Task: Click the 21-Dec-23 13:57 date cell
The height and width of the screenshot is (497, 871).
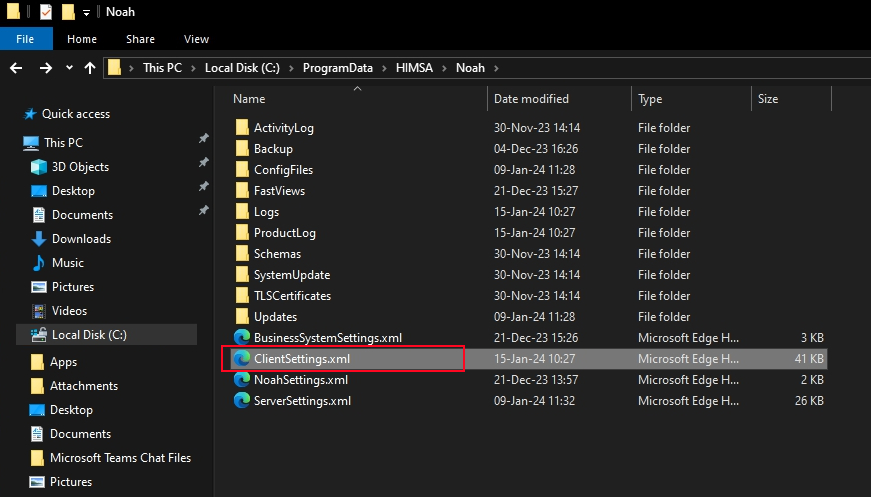Action: (x=536, y=380)
